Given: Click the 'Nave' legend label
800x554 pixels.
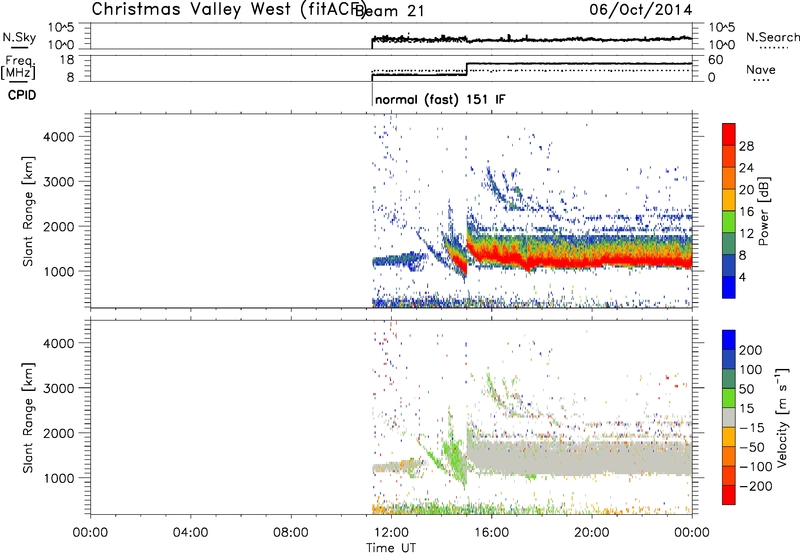Looking at the screenshot, I should coord(761,70).
